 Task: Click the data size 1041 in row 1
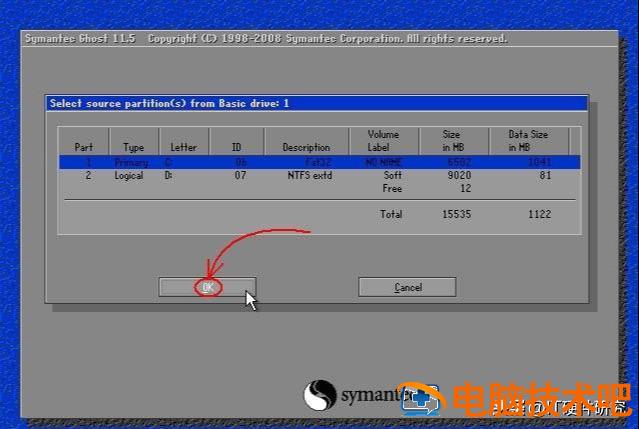[540, 162]
